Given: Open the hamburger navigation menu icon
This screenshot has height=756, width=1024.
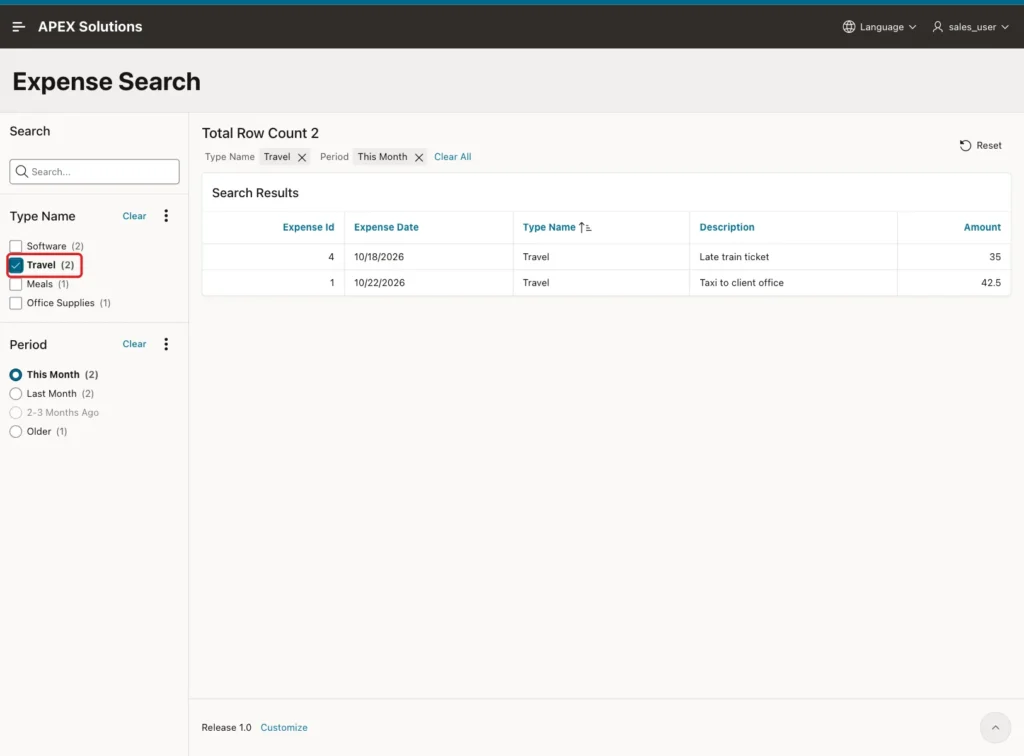Looking at the screenshot, I should click(18, 27).
